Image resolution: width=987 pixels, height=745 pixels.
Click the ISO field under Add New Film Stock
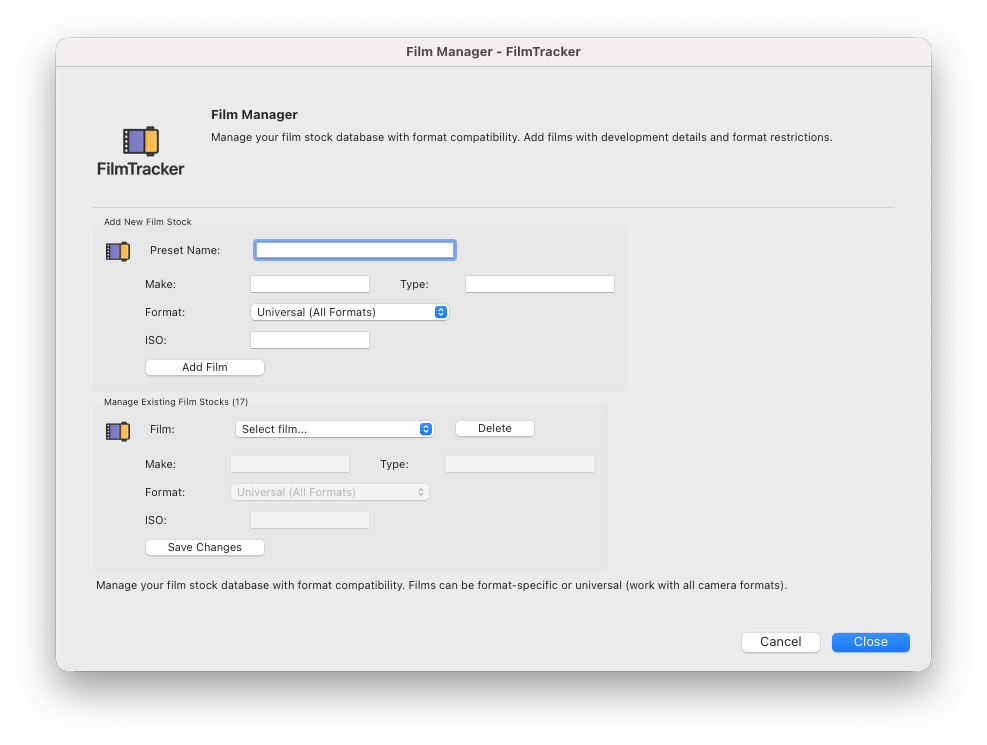pyautogui.click(x=309, y=339)
